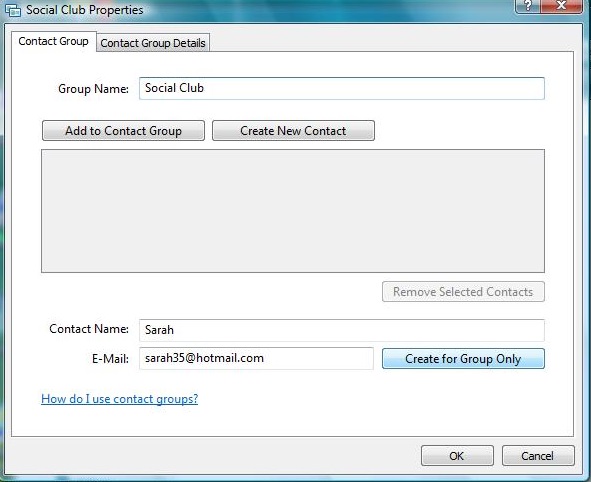Switch to the Contact Group tab
591x482 pixels.
point(54,41)
